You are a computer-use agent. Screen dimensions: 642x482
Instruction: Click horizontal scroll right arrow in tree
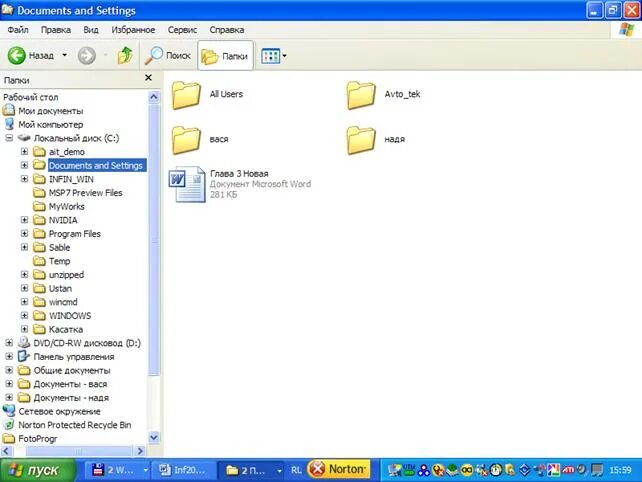pyautogui.click(x=140, y=451)
